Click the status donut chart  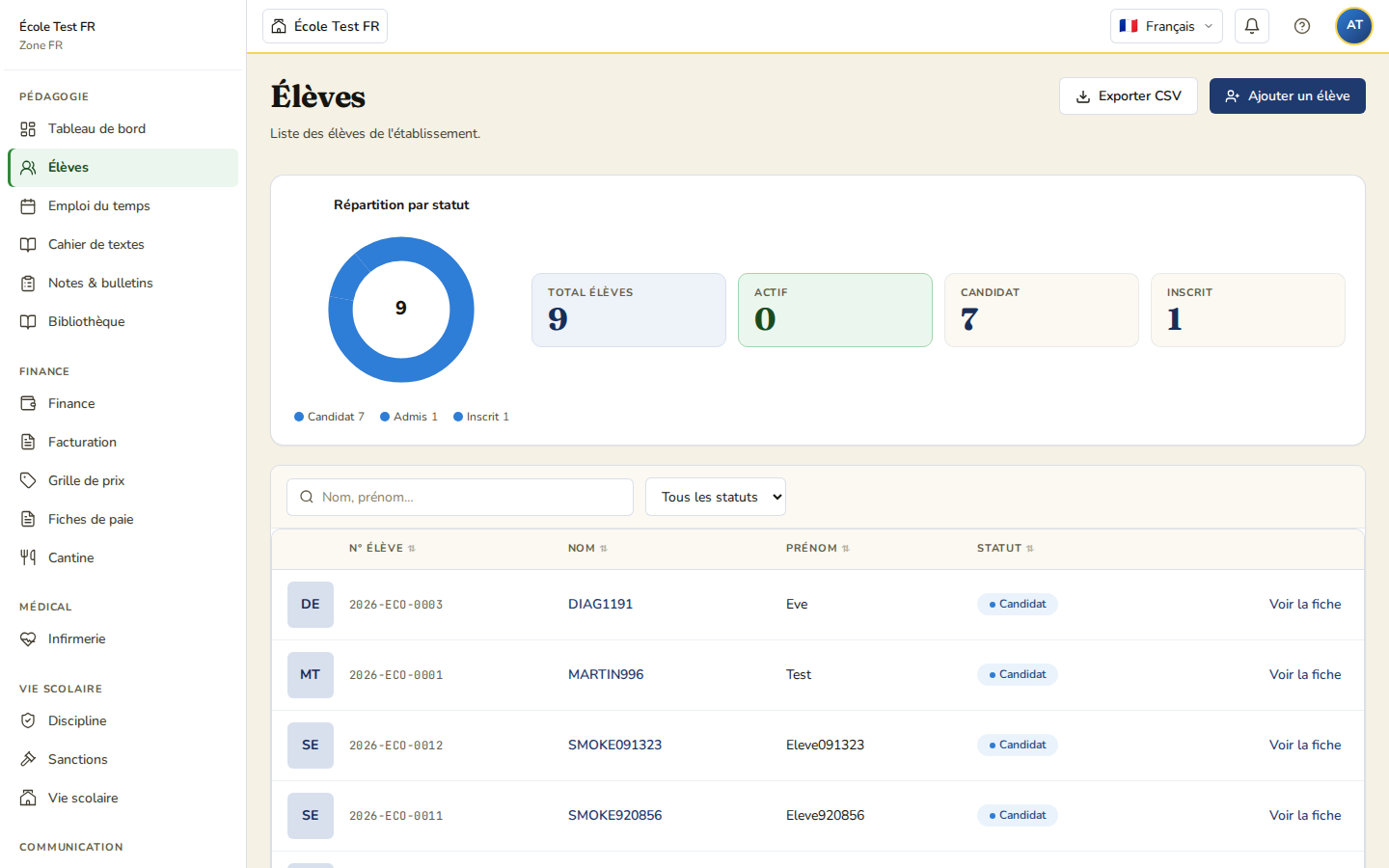pyautogui.click(x=401, y=310)
